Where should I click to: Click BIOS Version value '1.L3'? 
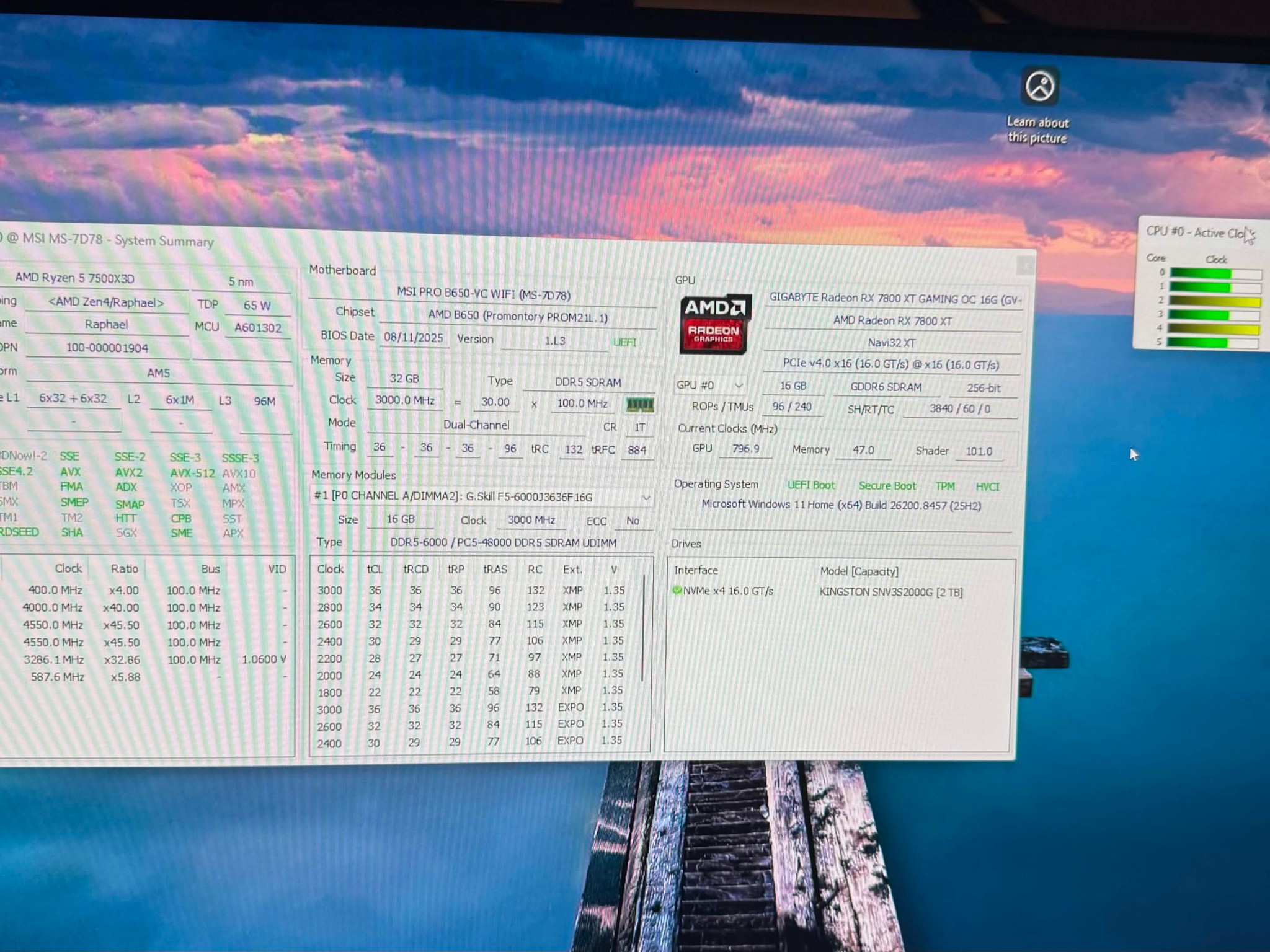click(x=555, y=340)
